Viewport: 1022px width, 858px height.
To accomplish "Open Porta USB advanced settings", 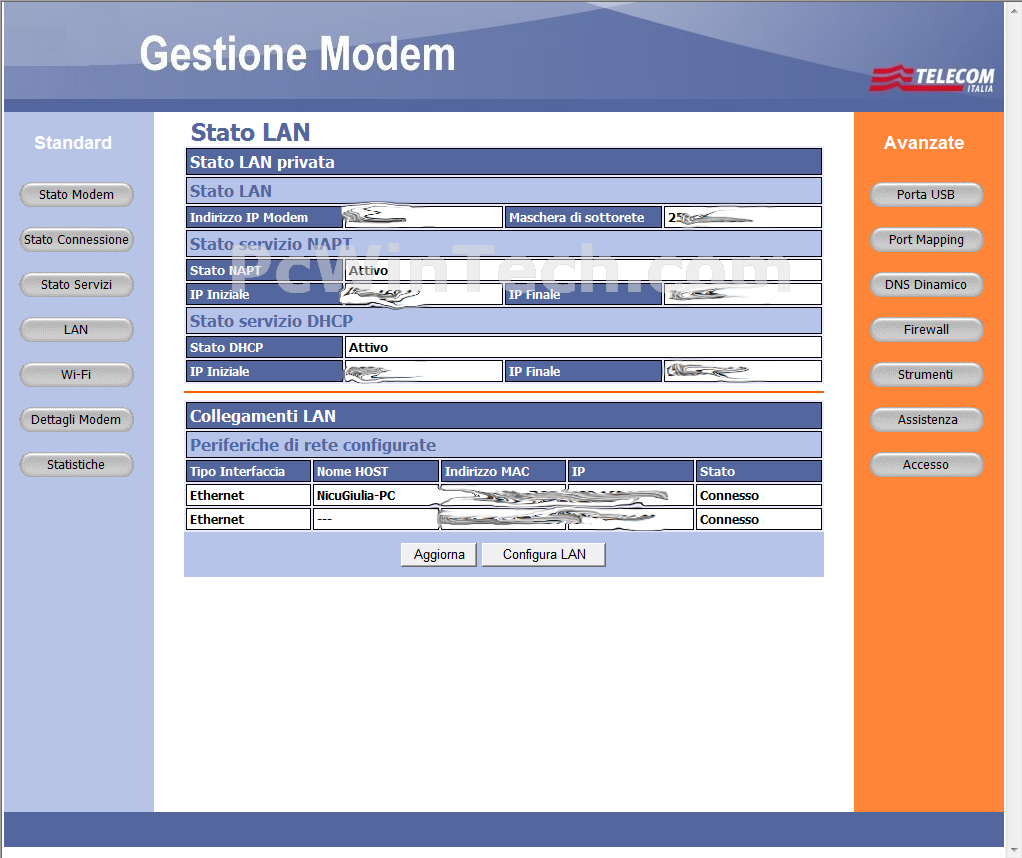I will click(x=926, y=194).
